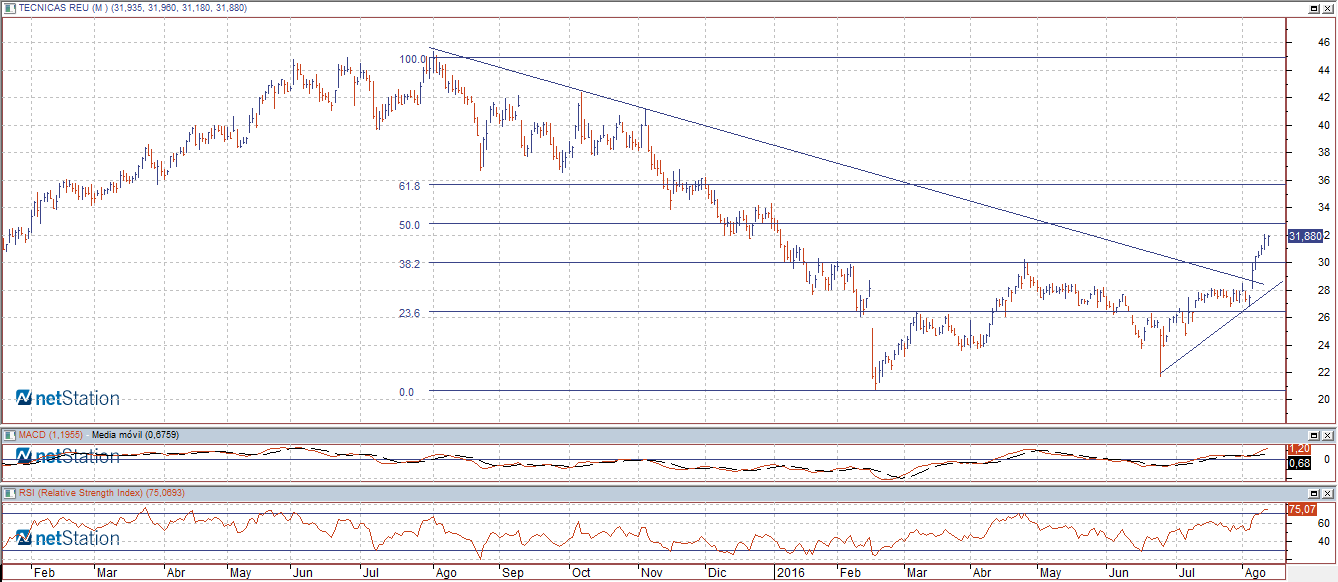Screen dimensions: 1338x582
Task: Maximize the TECNICAS REU price panel
Action: 1314,8
